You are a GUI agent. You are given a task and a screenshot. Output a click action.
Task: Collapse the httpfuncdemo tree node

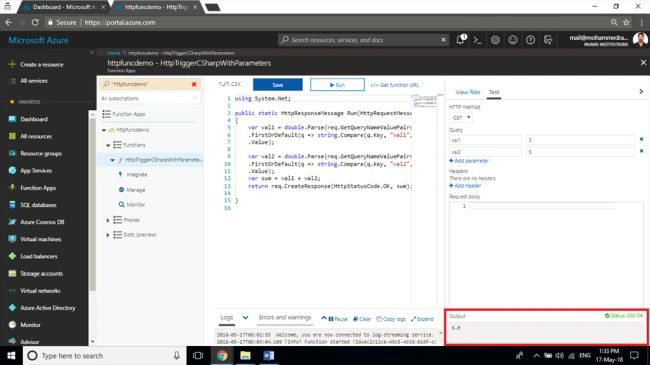coord(104,130)
